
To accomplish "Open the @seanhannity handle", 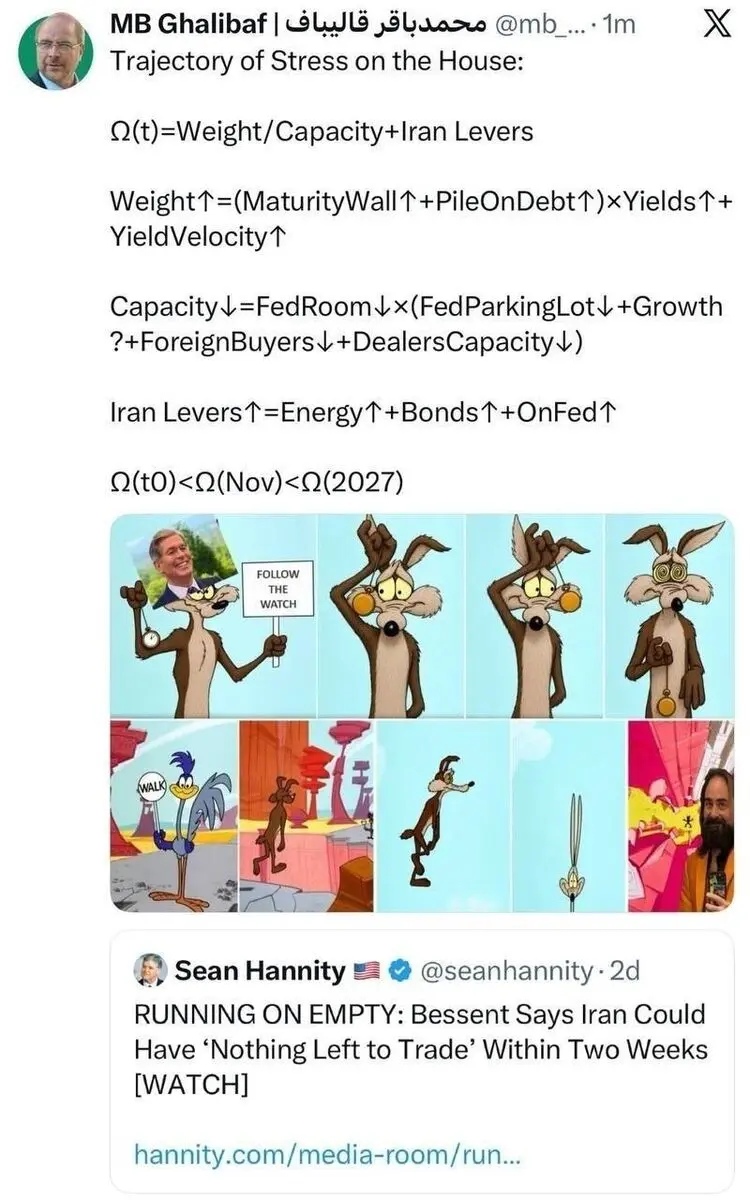I will [x=505, y=969].
